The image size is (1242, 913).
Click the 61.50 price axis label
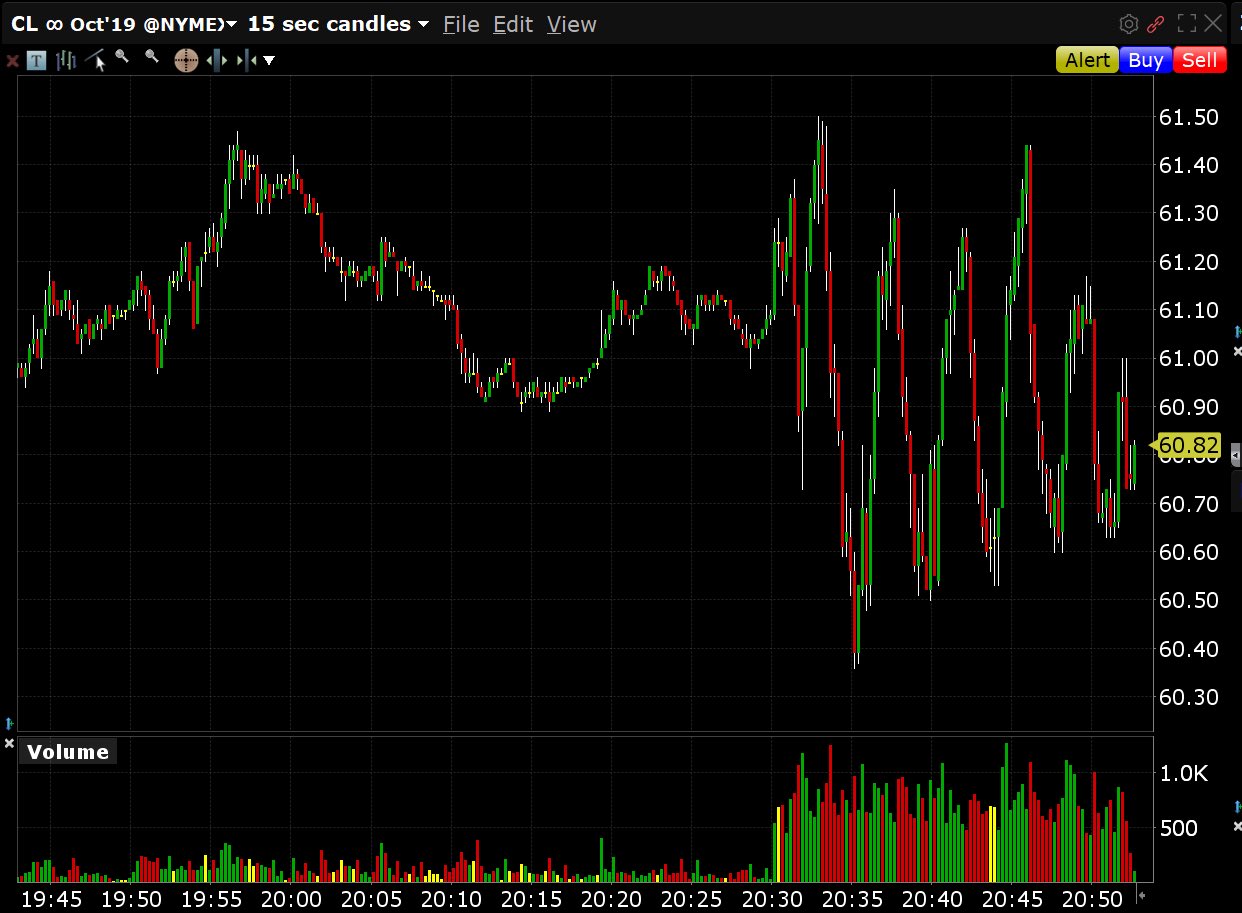[1188, 117]
